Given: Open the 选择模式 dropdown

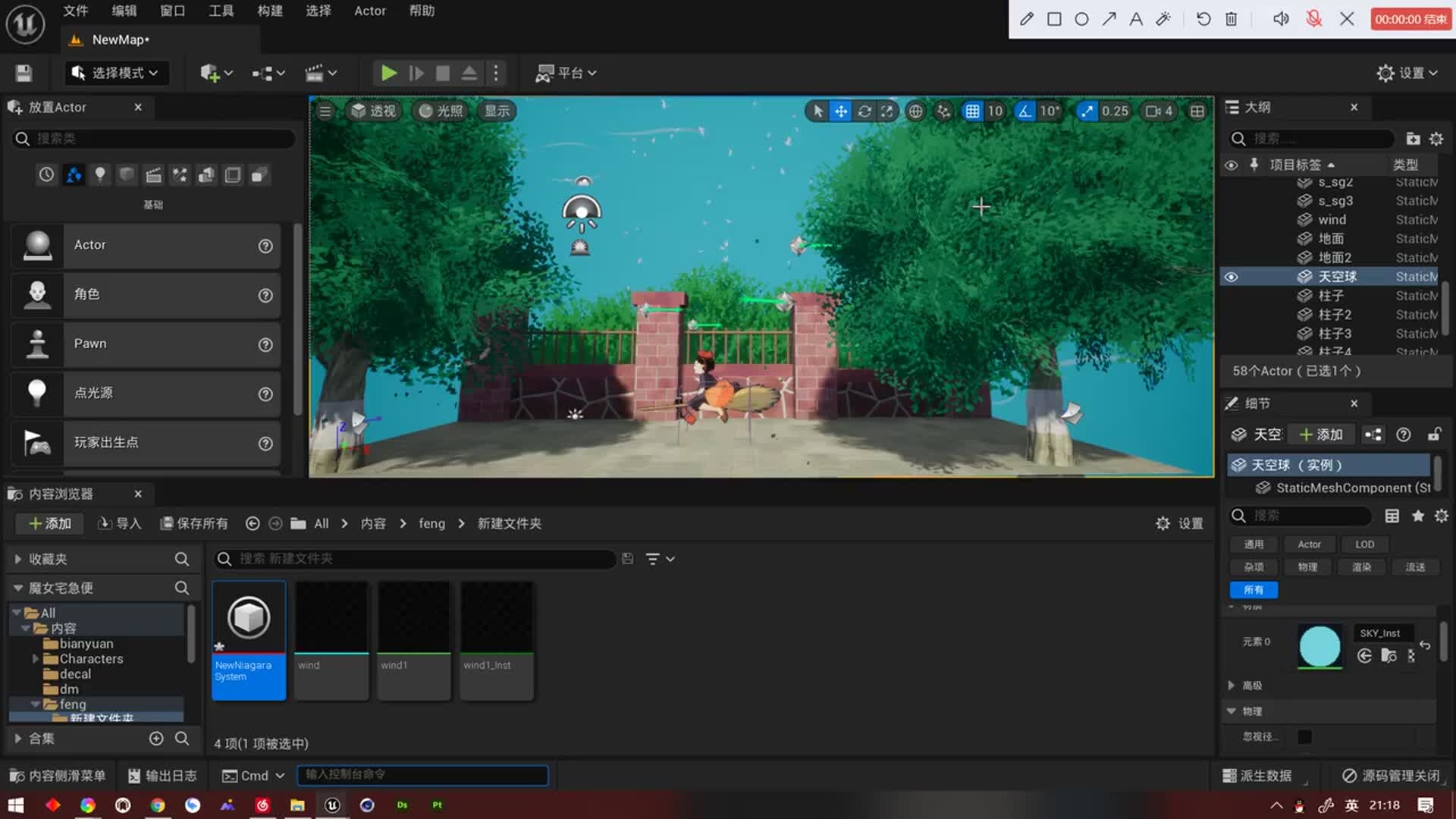Looking at the screenshot, I should point(115,73).
